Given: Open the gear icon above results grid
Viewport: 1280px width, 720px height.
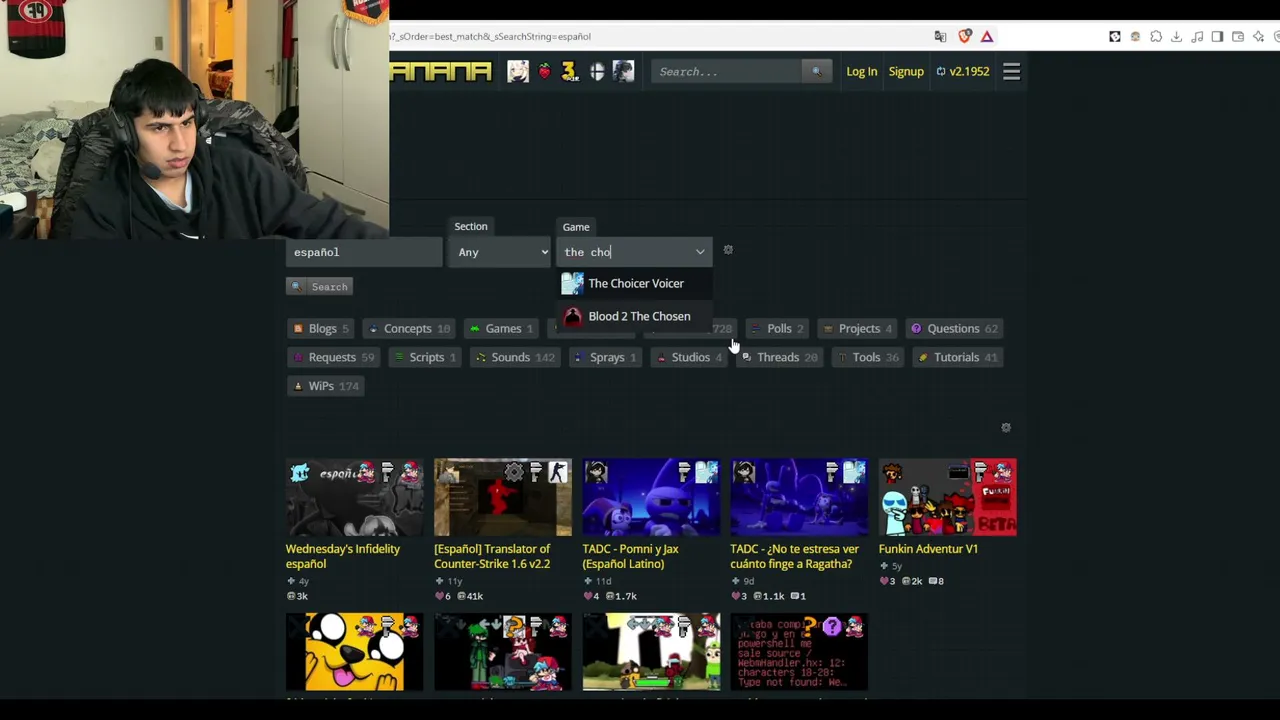Looking at the screenshot, I should point(1006,428).
